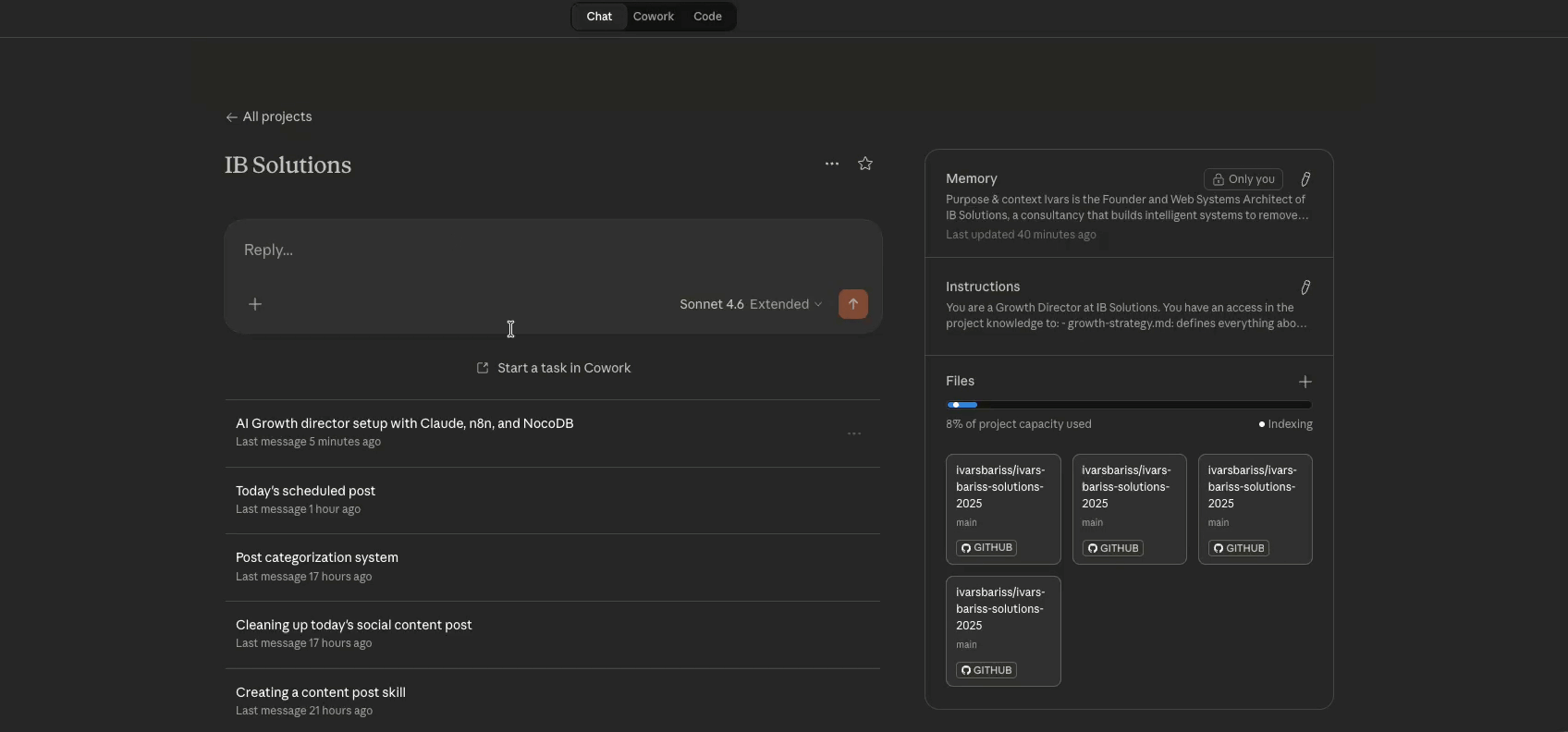This screenshot has height=732, width=1568.
Task: Open the Post categorization system chat
Action: coord(317,557)
